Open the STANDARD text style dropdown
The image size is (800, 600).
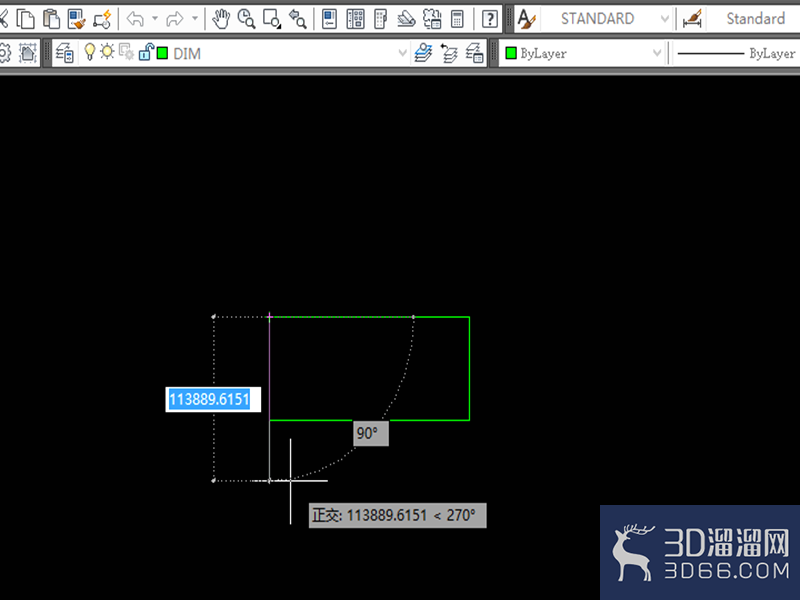coord(664,19)
